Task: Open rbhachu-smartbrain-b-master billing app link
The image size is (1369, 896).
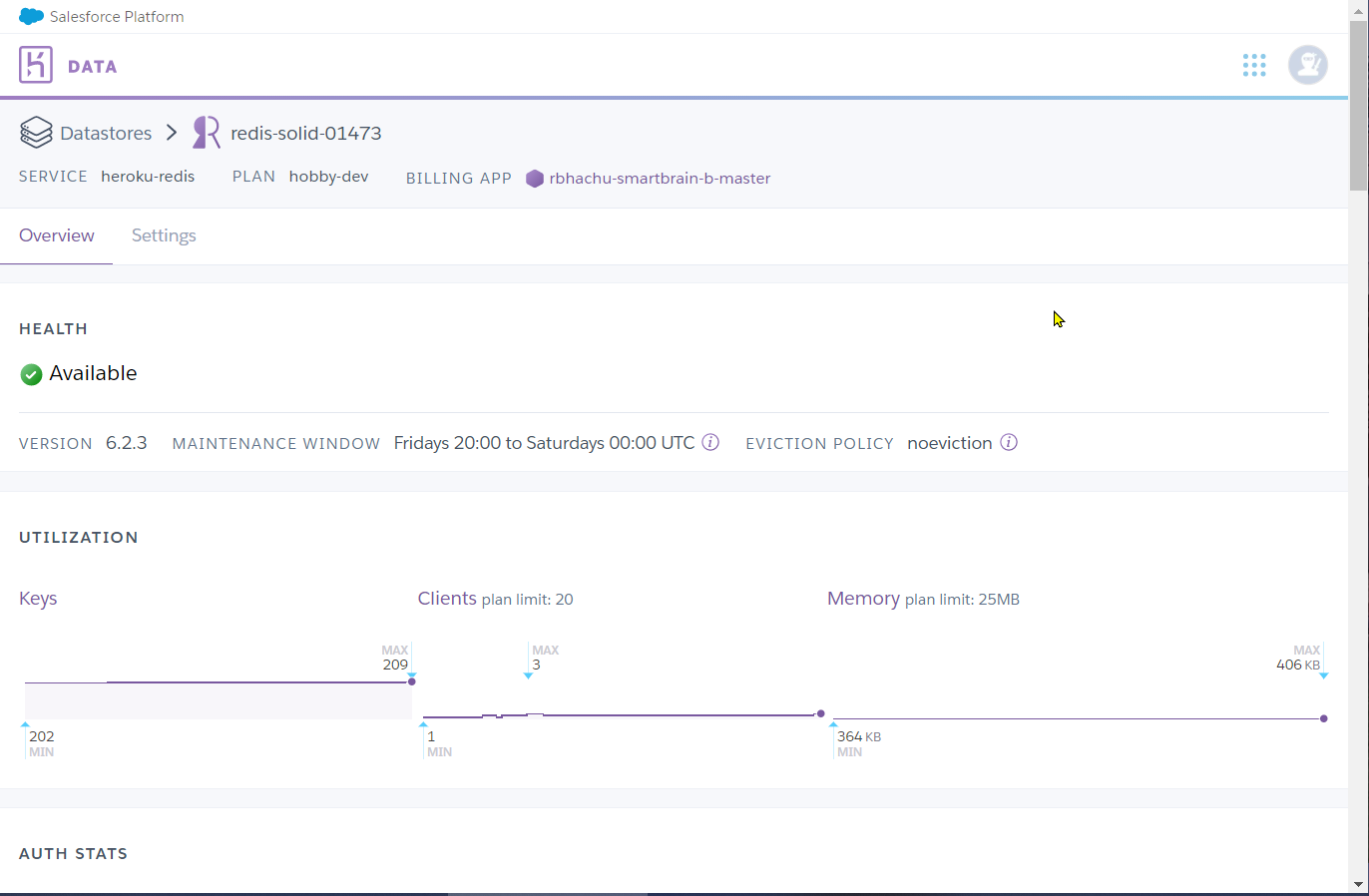Action: (x=660, y=179)
